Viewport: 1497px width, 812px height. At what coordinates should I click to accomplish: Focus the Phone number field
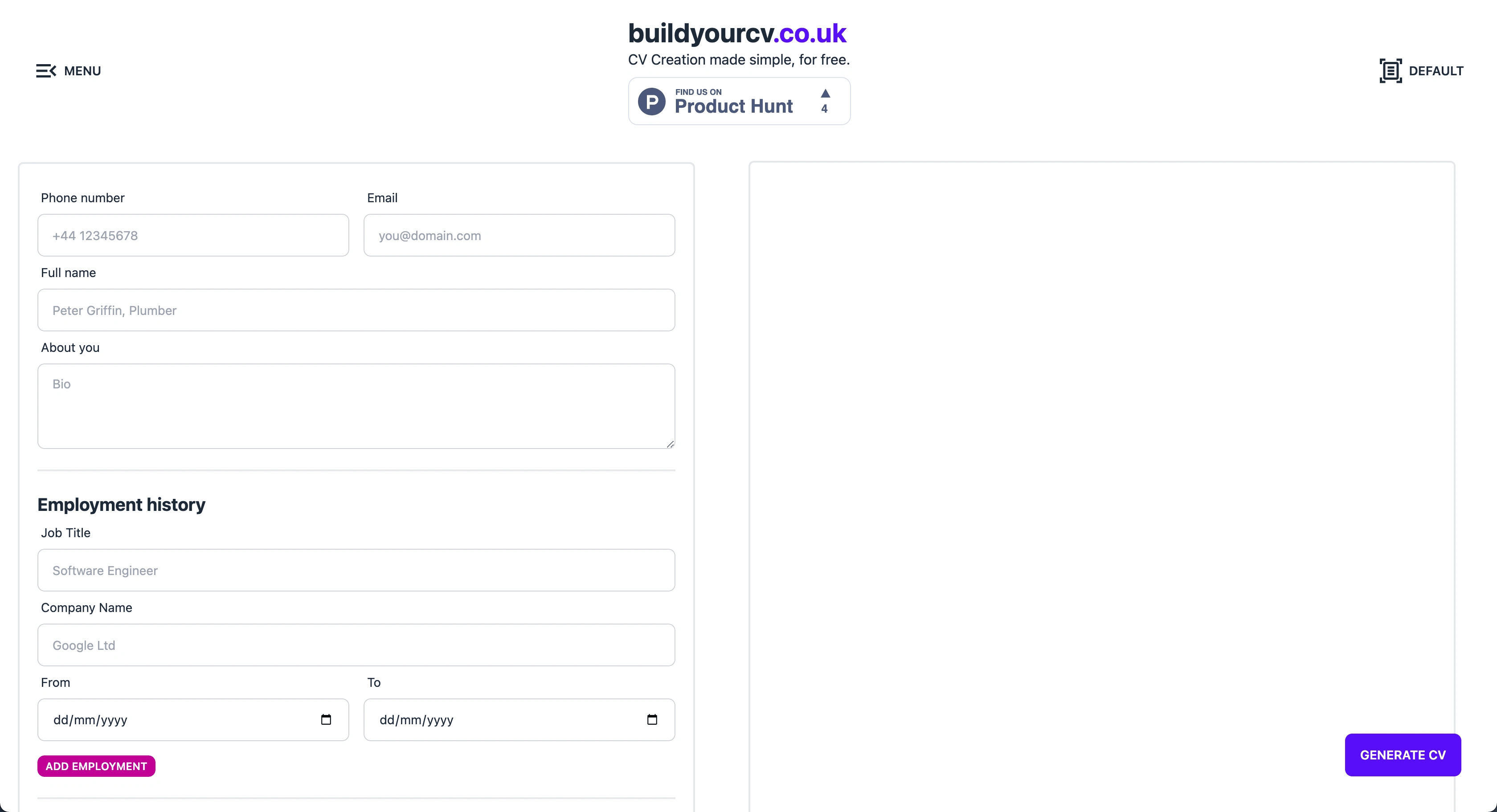[x=193, y=235]
